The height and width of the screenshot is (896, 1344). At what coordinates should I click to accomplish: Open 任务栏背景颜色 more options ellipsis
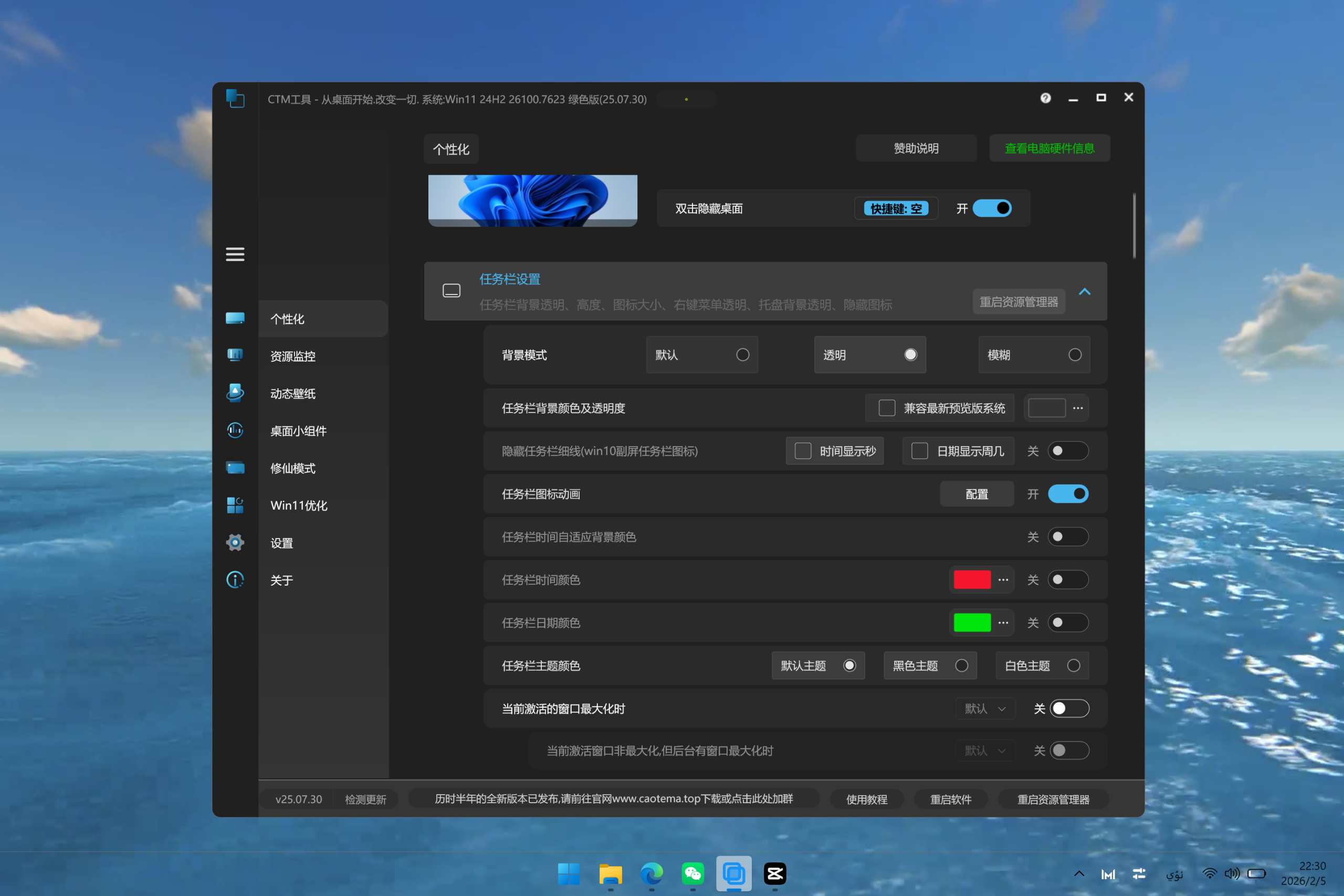click(x=1078, y=408)
